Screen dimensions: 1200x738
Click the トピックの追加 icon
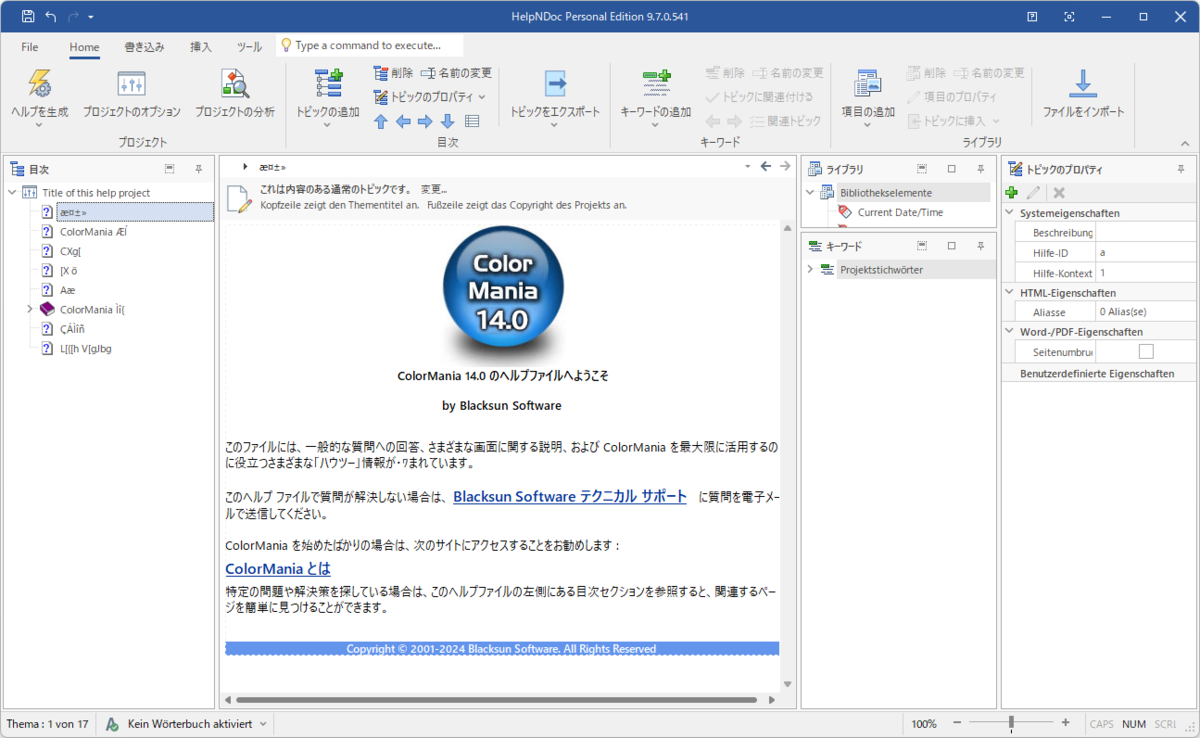[x=328, y=83]
